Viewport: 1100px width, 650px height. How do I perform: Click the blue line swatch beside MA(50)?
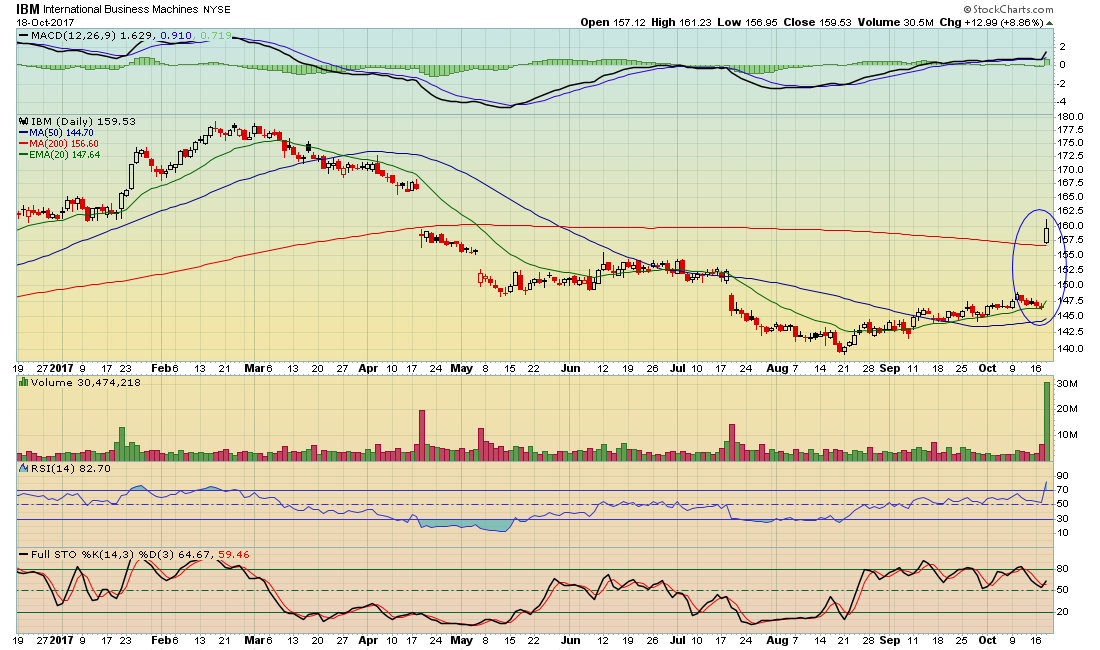point(24,133)
